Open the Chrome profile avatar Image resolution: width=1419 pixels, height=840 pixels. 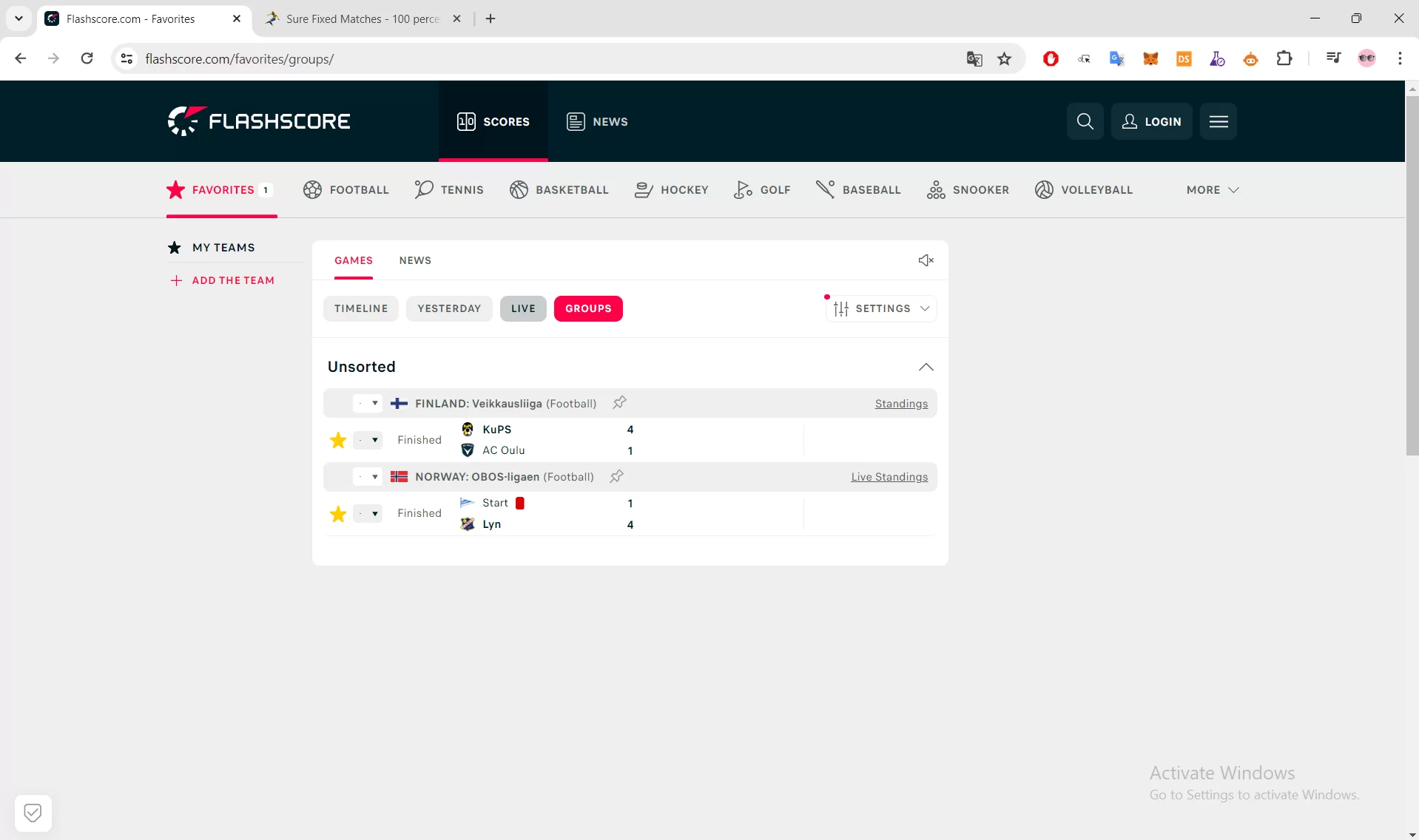point(1366,58)
